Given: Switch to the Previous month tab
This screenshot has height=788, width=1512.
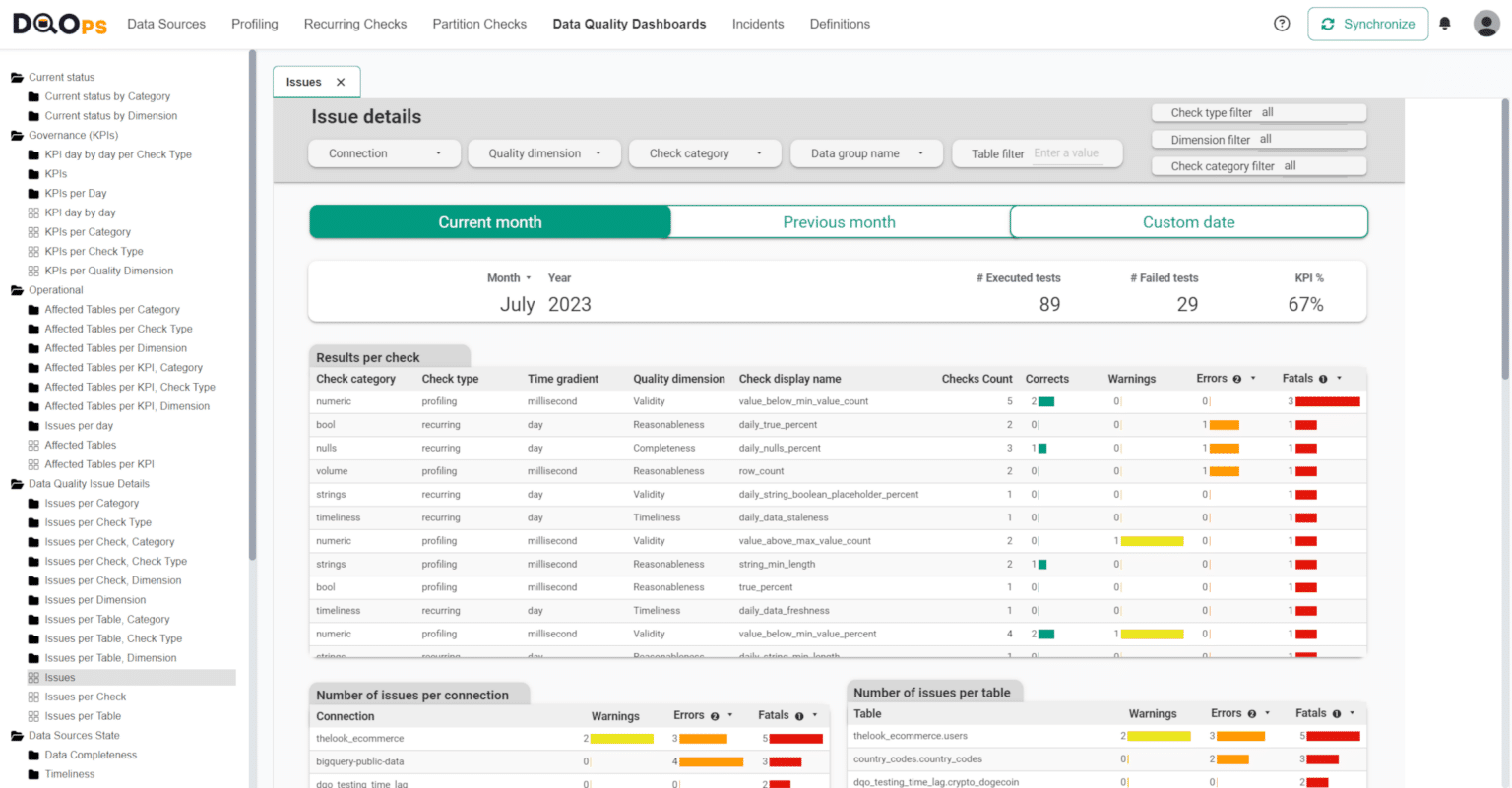Looking at the screenshot, I should [839, 221].
